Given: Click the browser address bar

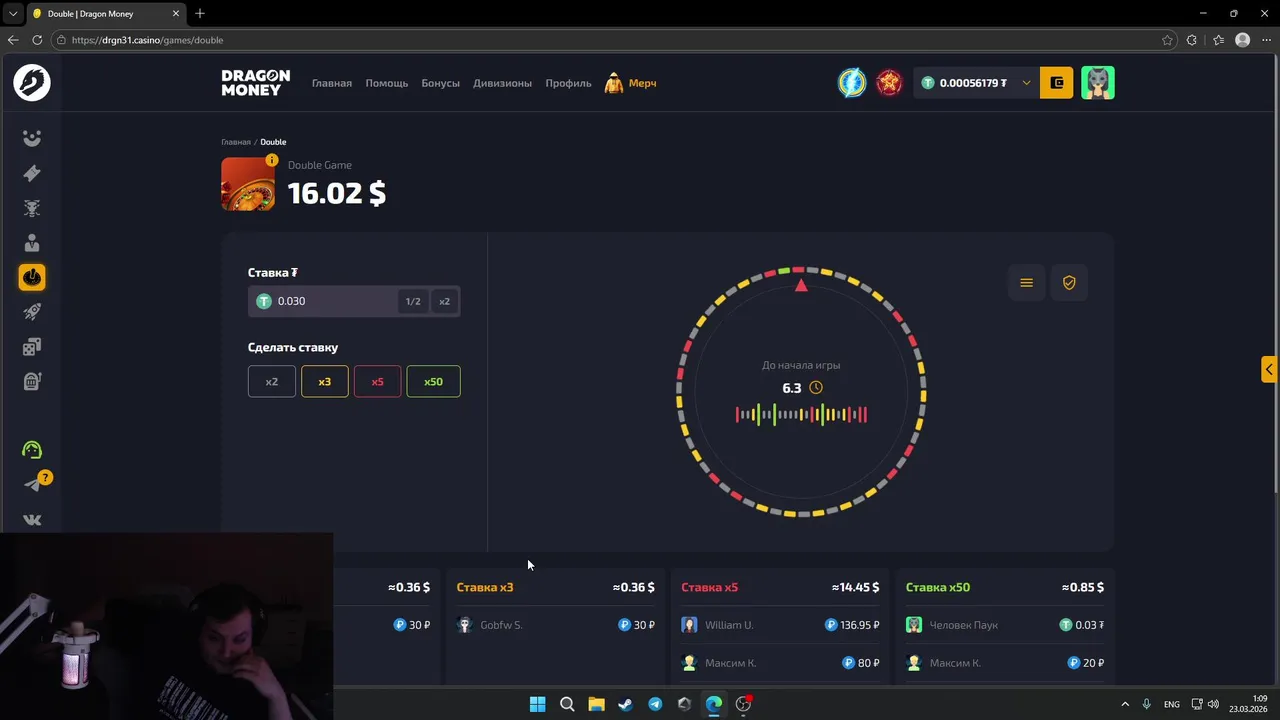Looking at the screenshot, I should pyautogui.click(x=610, y=40).
